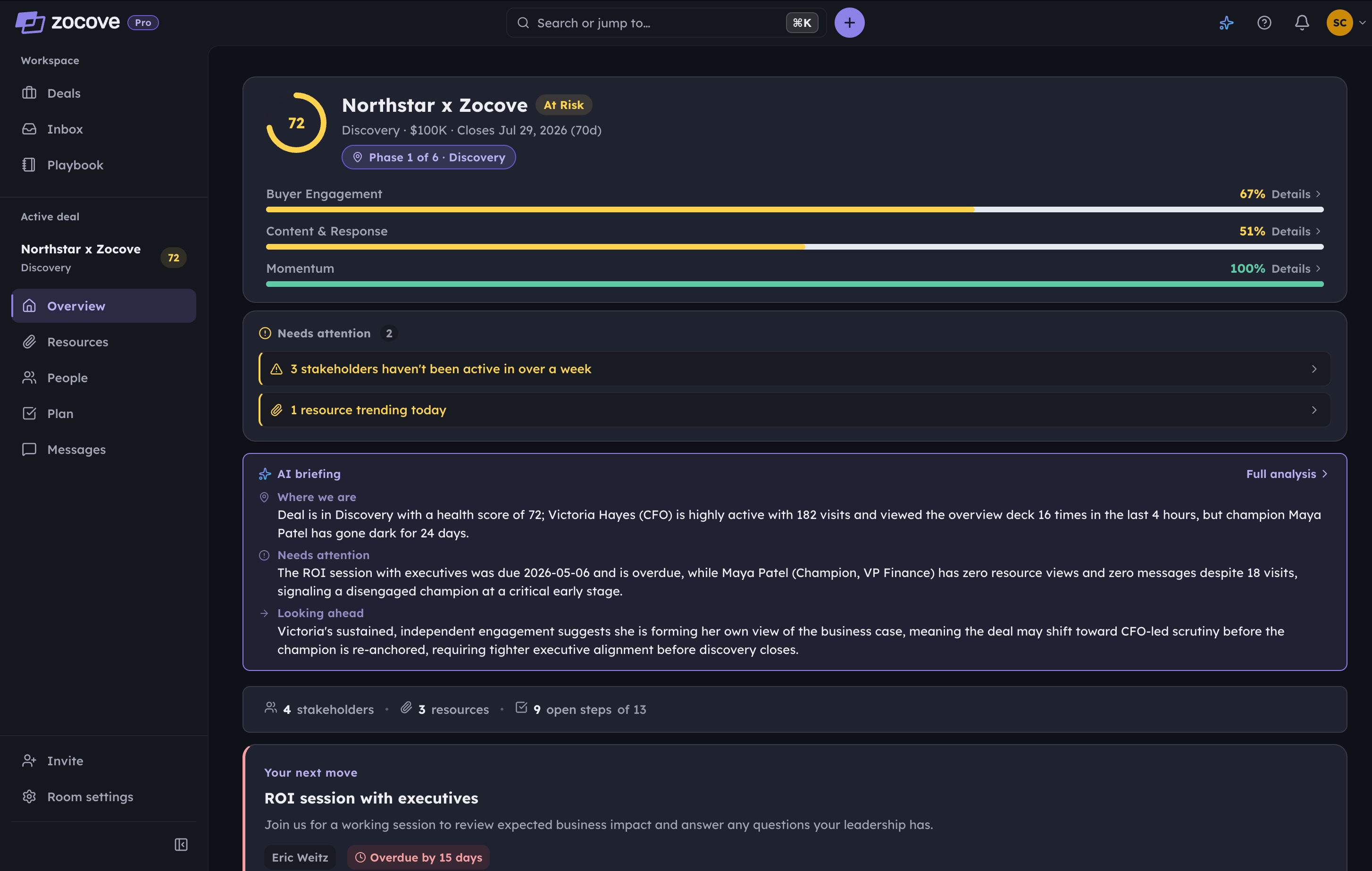Click the Plan checkbox icon in sidebar
The height and width of the screenshot is (871, 1372).
point(29,414)
